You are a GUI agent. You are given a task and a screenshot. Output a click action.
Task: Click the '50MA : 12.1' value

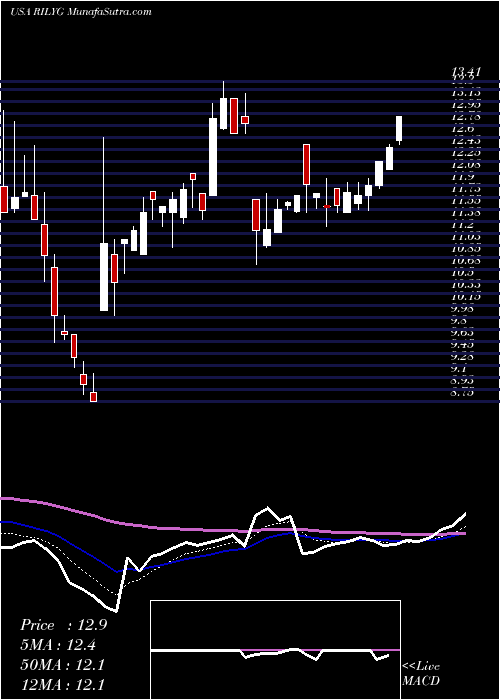tap(62, 665)
